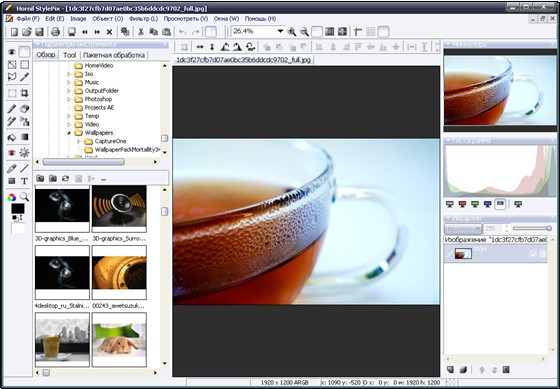Image resolution: width=560 pixels, height=389 pixels.
Task: Collapse the Wallpapers folder
Action: click(x=69, y=133)
